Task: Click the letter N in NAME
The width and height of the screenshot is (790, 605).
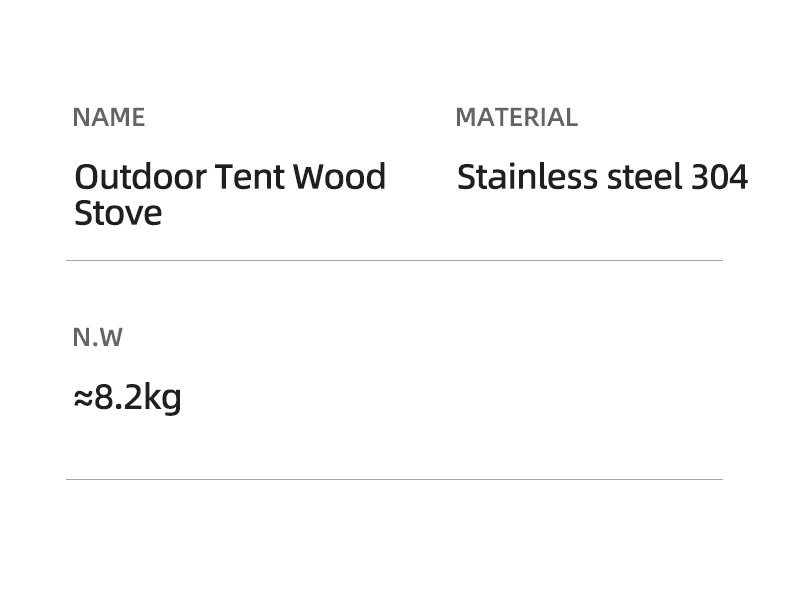Action: (80, 117)
